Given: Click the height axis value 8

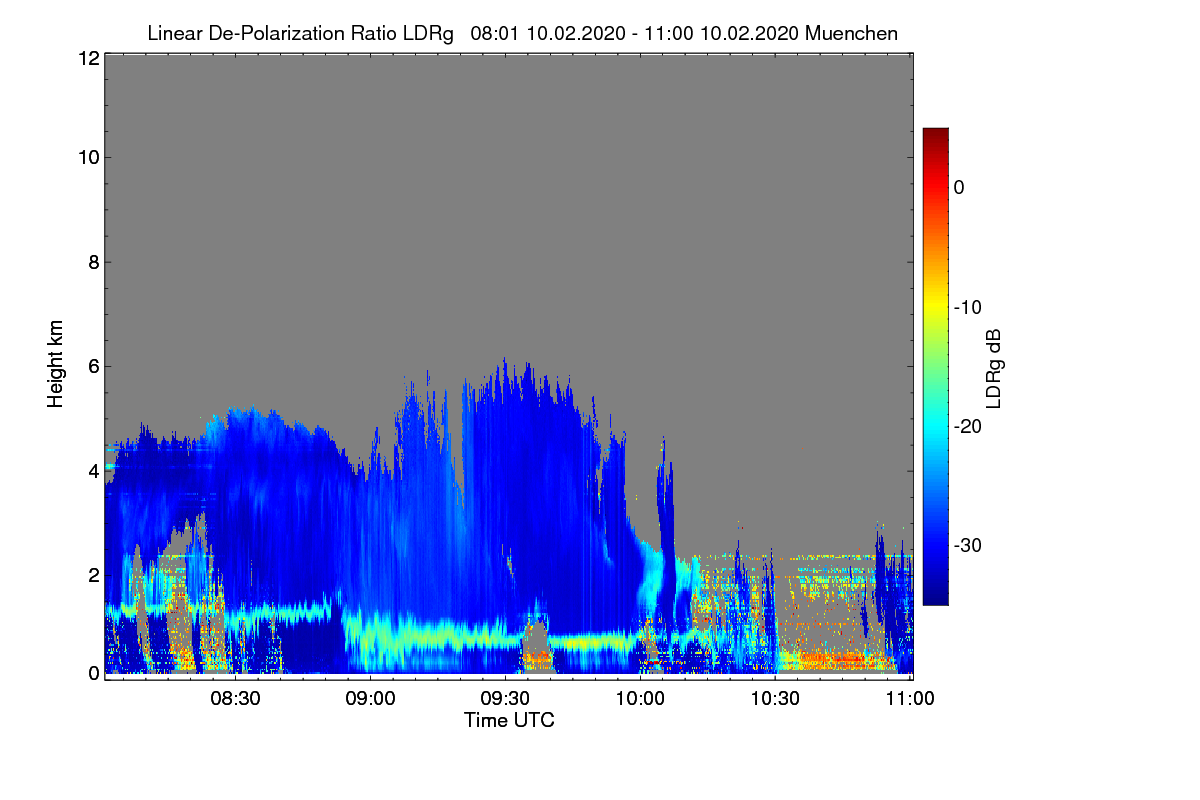Looking at the screenshot, I should [92, 262].
